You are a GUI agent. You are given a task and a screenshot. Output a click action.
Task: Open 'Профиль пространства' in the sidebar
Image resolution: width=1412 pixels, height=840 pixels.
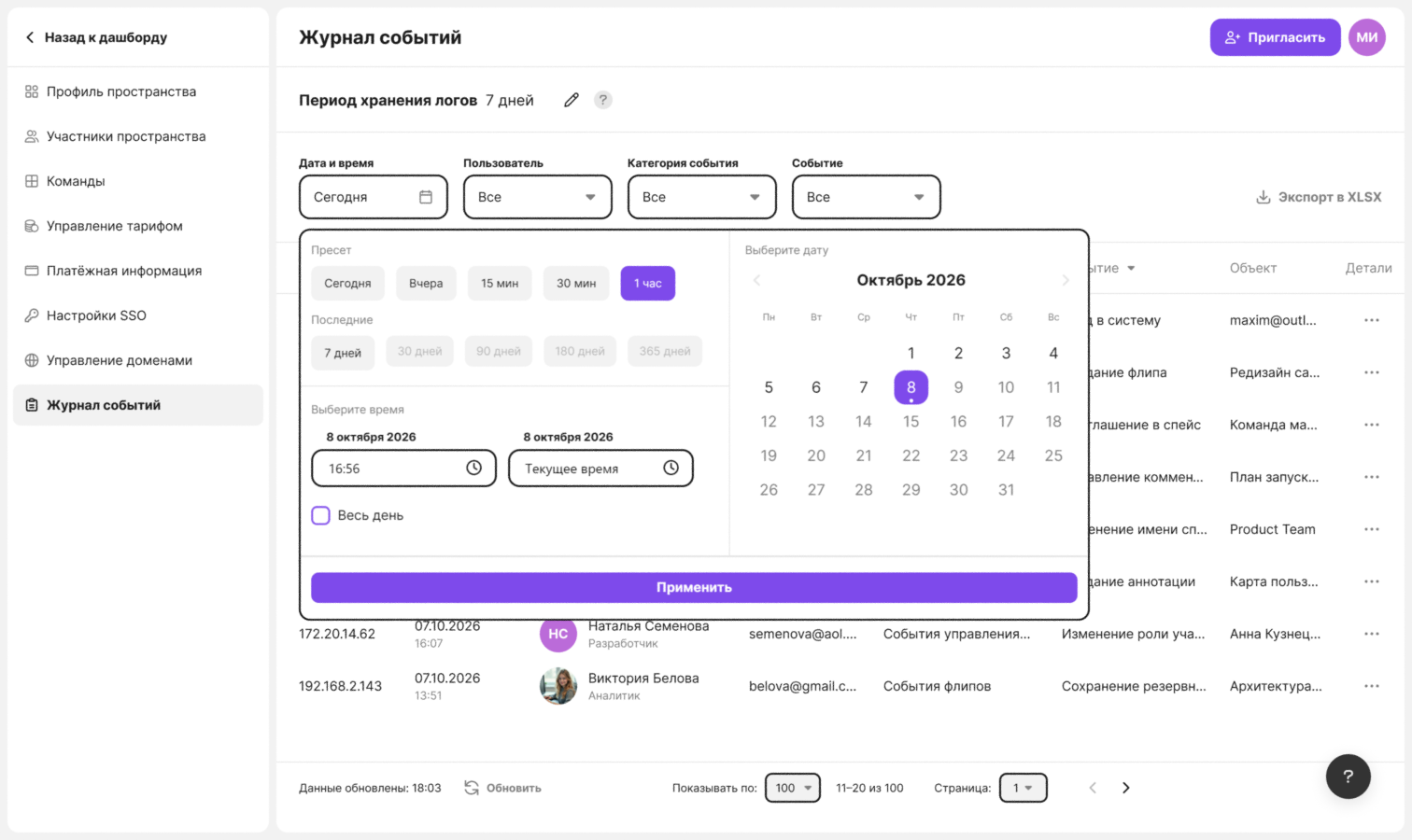[138, 91]
